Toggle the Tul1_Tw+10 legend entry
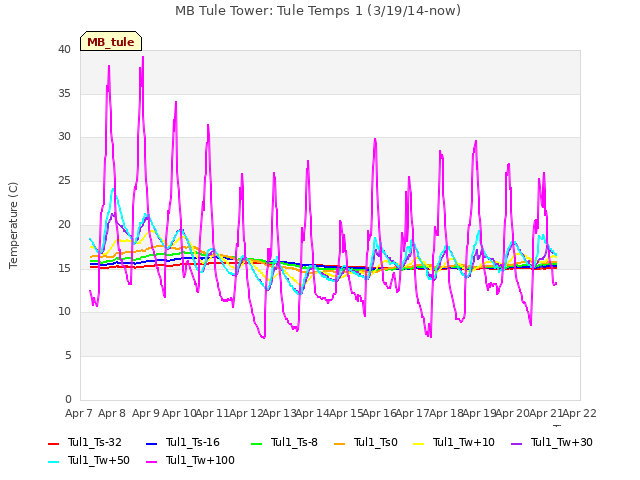This screenshot has width=640, height=480. coord(454,442)
